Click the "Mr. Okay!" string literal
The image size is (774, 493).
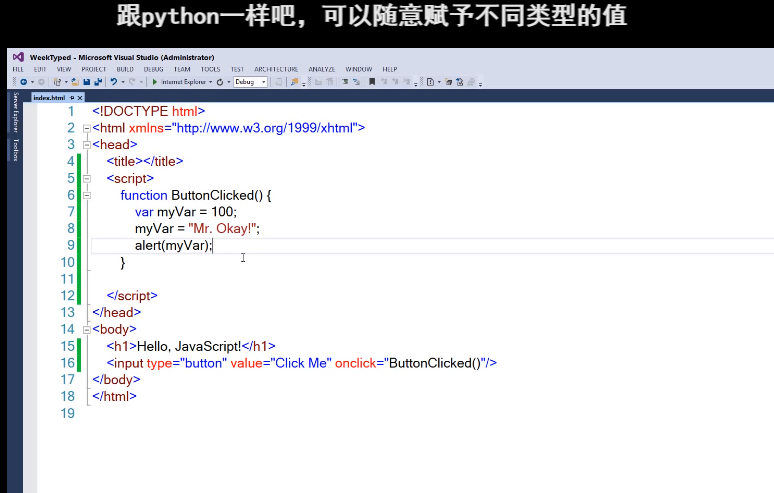coord(222,228)
